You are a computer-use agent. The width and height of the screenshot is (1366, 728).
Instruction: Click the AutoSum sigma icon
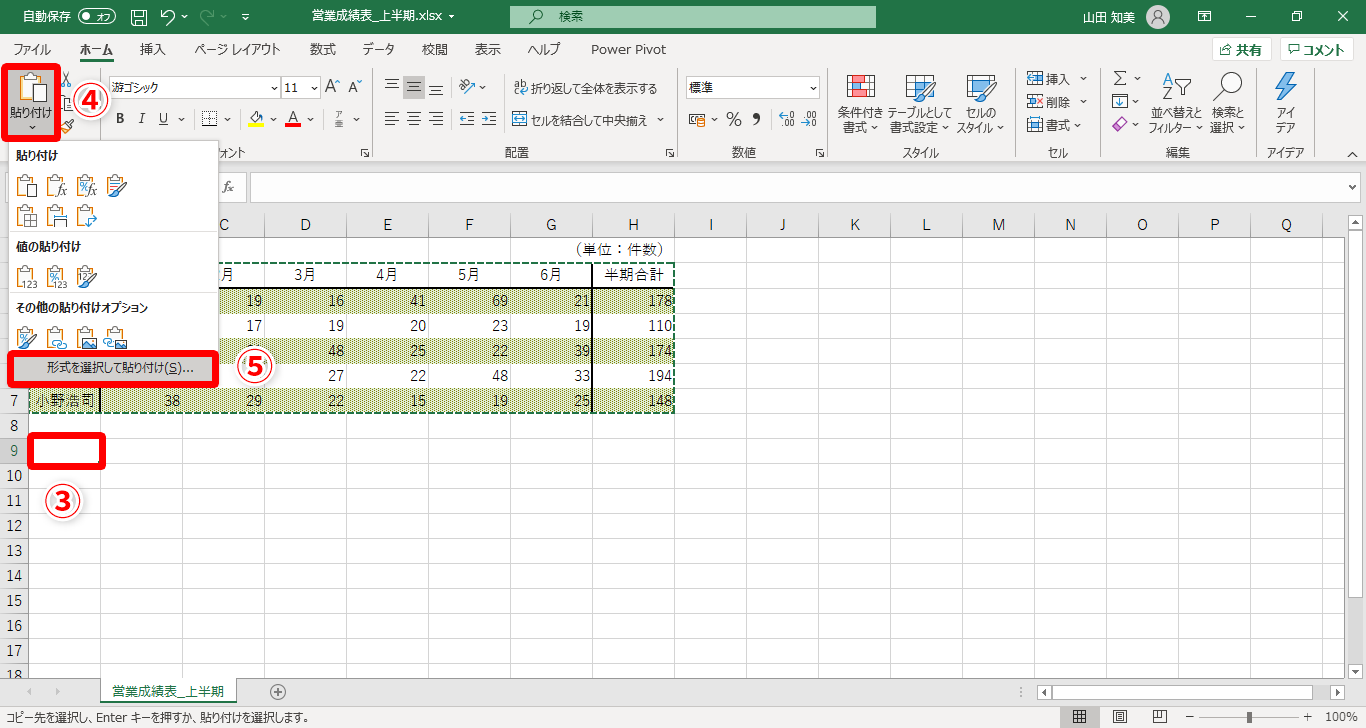[1120, 78]
